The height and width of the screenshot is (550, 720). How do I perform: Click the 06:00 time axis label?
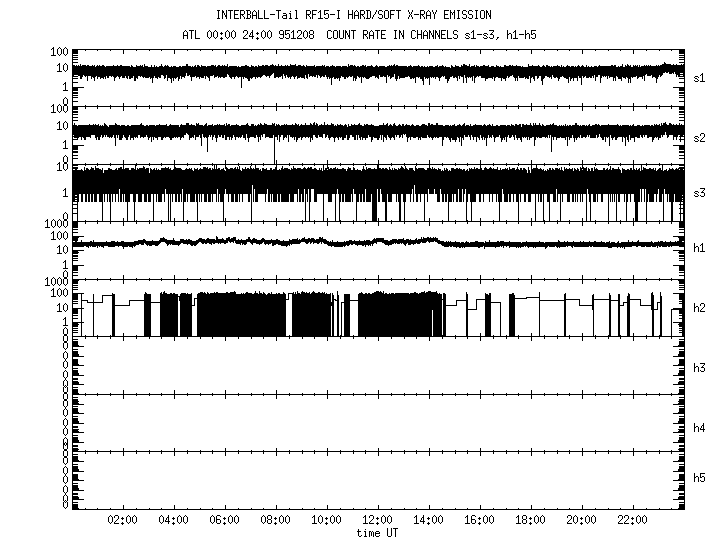click(225, 521)
